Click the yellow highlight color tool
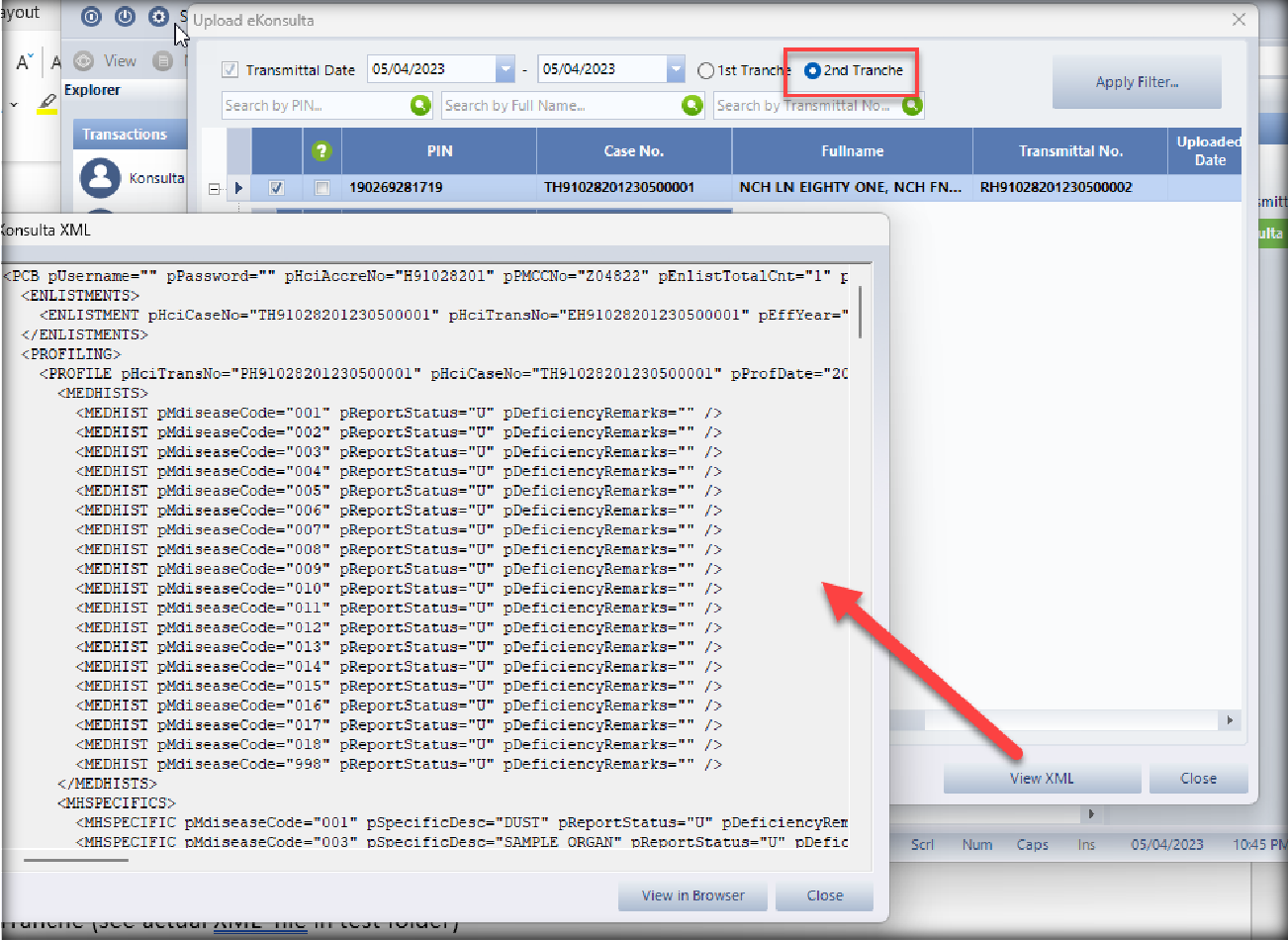The width and height of the screenshot is (1288, 940). pyautogui.click(x=46, y=104)
